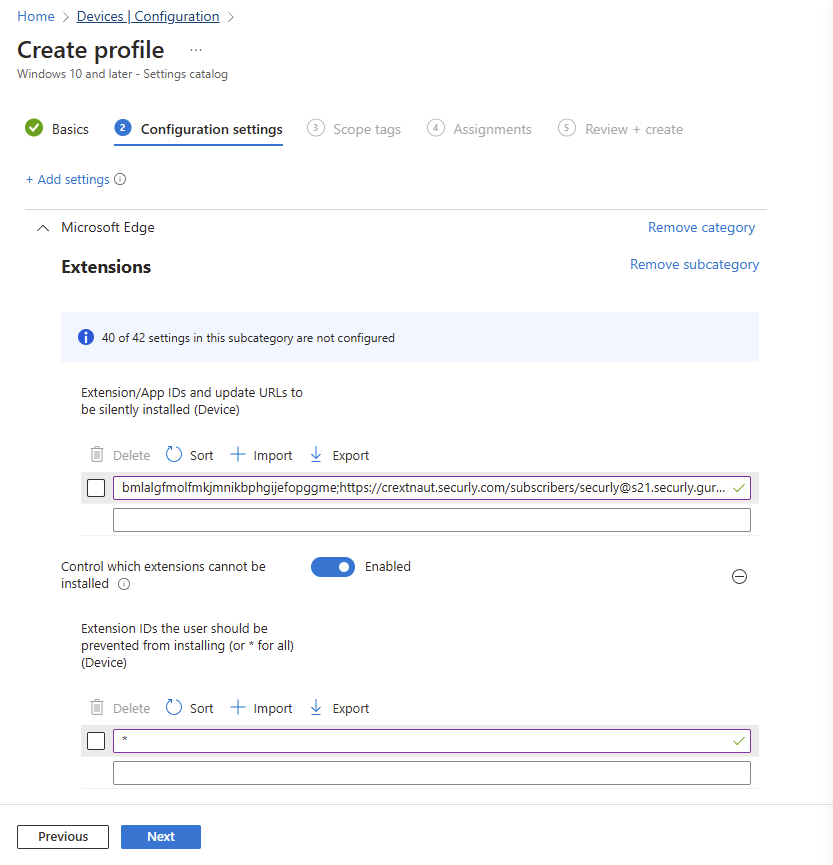Click Import plus icon for silently installed extensions
833x865 pixels.
pos(238,455)
